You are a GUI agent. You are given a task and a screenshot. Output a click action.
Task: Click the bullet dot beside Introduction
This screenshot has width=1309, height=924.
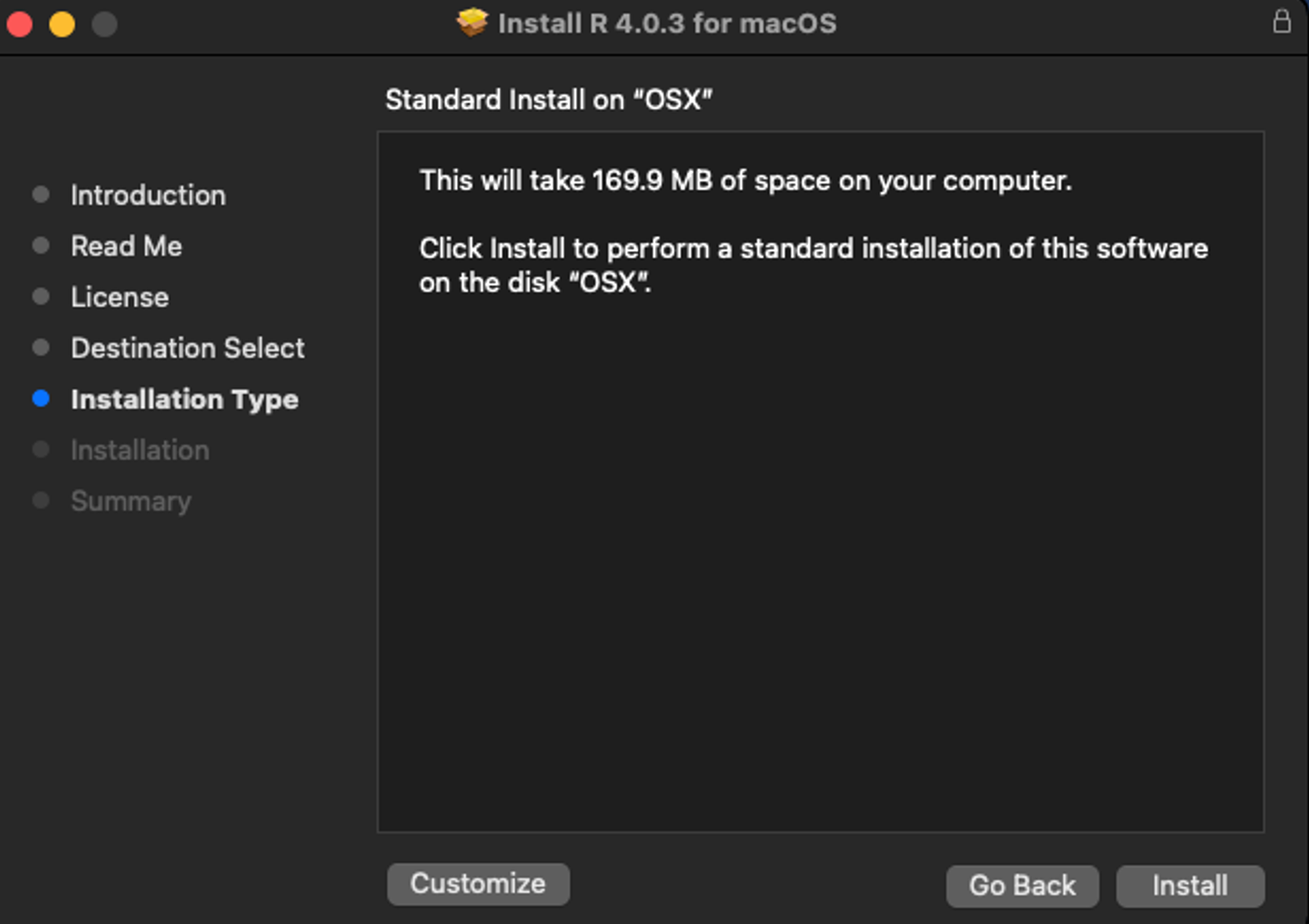click(x=42, y=193)
